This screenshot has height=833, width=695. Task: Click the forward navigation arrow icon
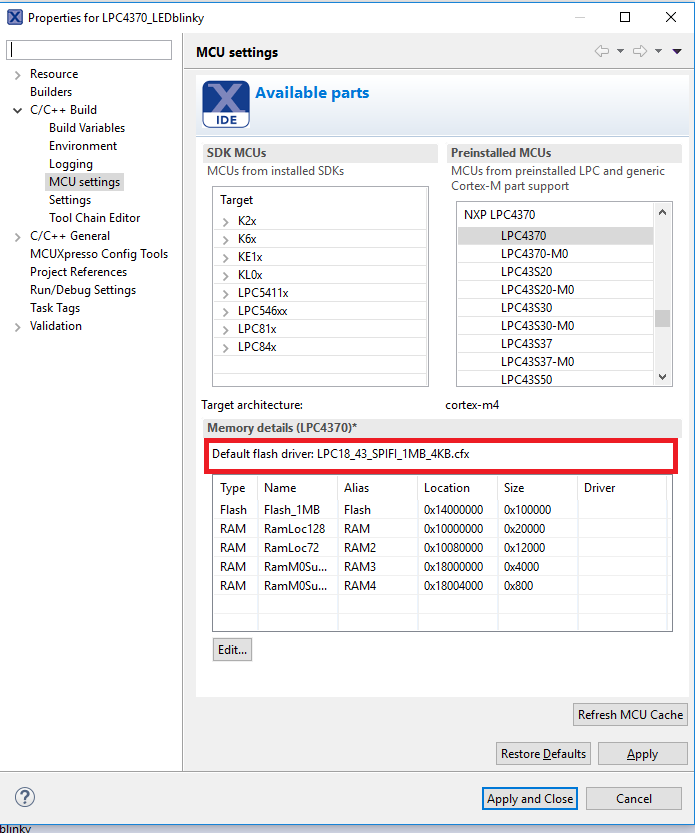(640, 52)
